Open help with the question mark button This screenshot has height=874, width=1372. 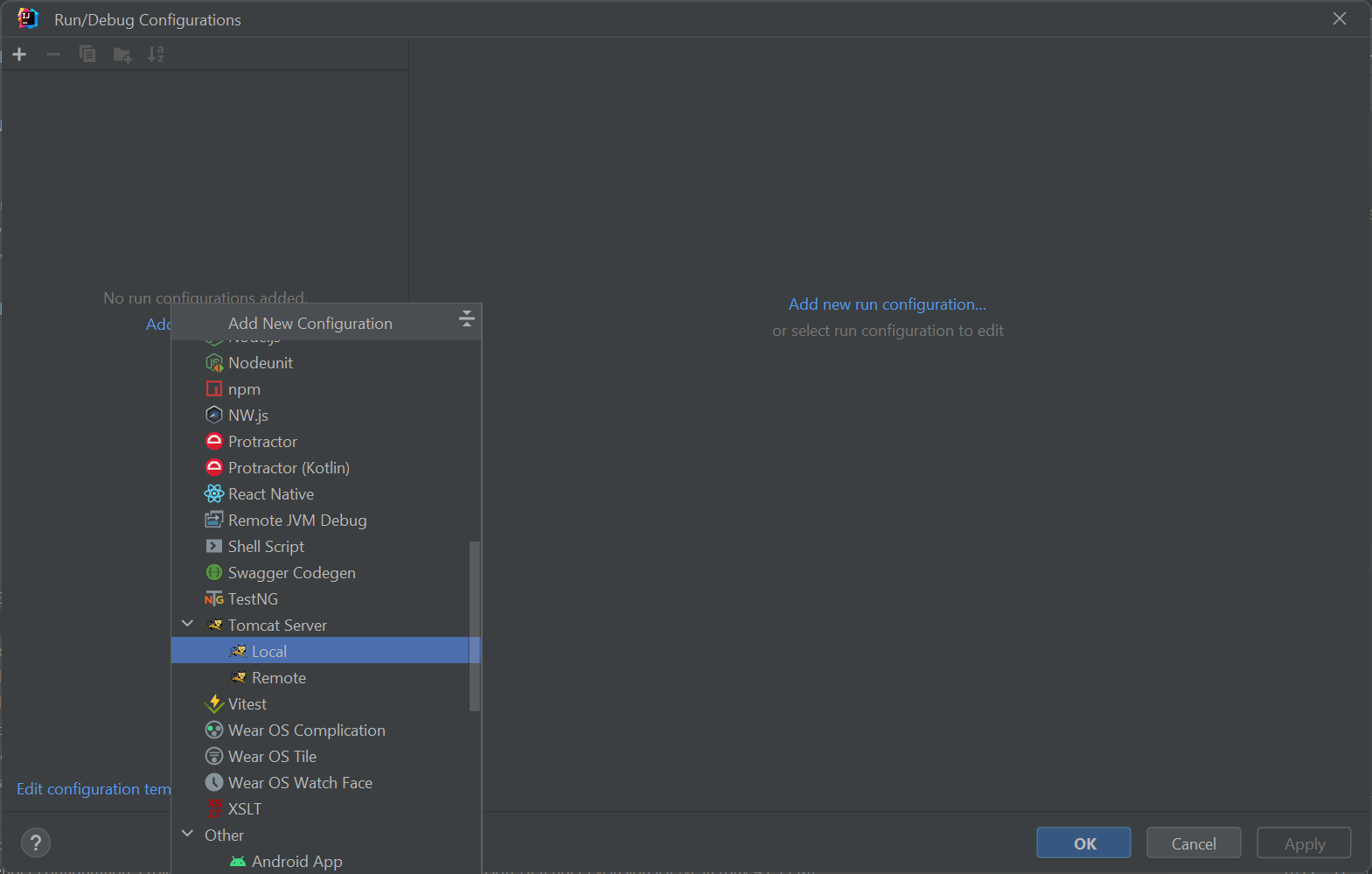(35, 843)
